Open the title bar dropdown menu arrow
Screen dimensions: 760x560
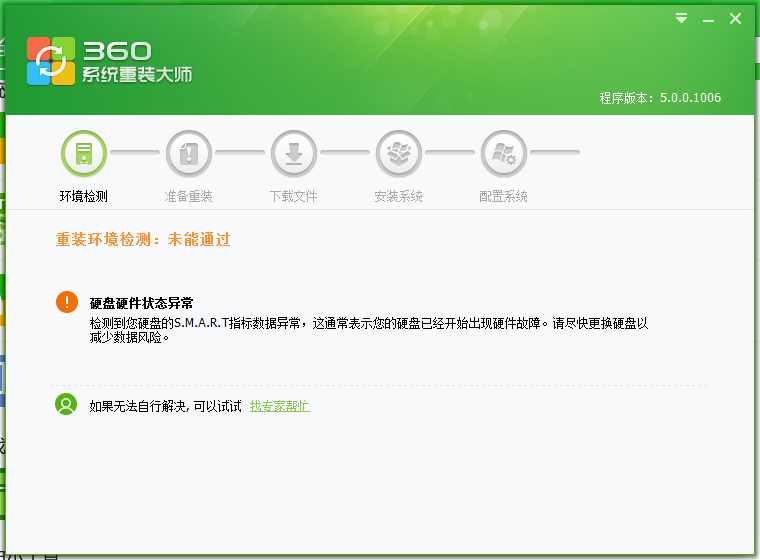681,18
